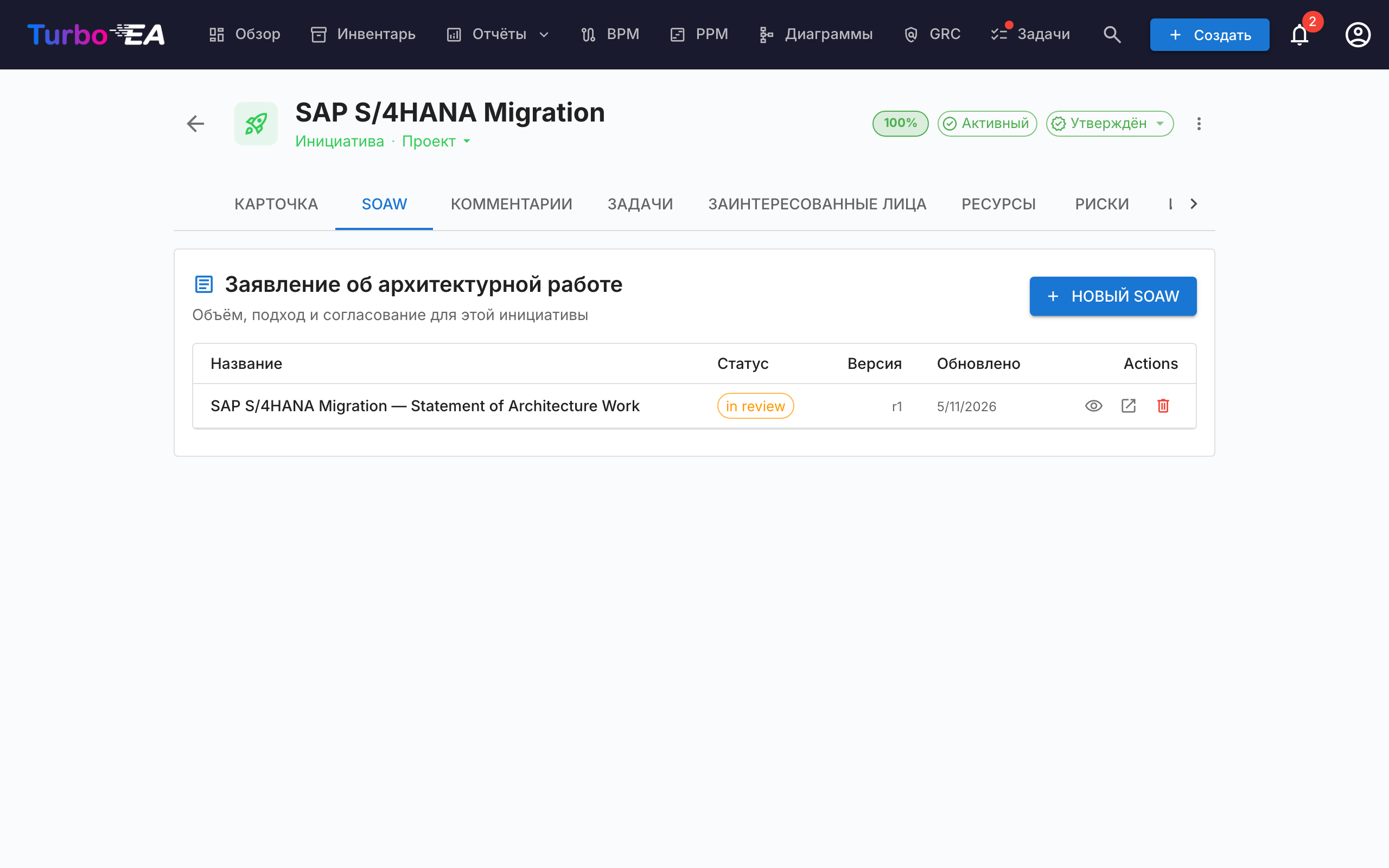The image size is (1389, 868).
Task: Open SAP S/4HANA SOAW in editor icon
Action: pos(1129,406)
